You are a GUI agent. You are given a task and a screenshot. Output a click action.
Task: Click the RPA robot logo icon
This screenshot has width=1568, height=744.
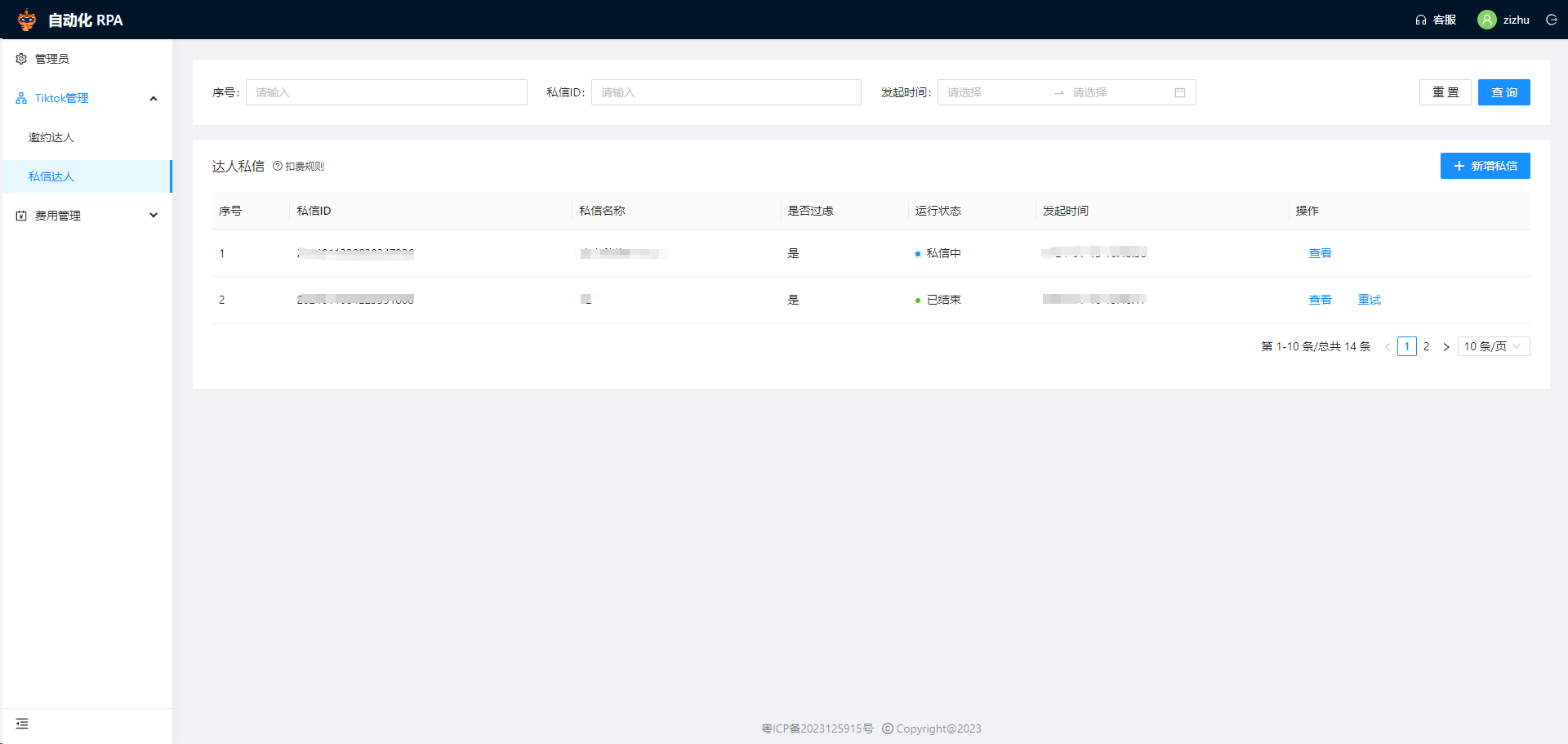27,20
